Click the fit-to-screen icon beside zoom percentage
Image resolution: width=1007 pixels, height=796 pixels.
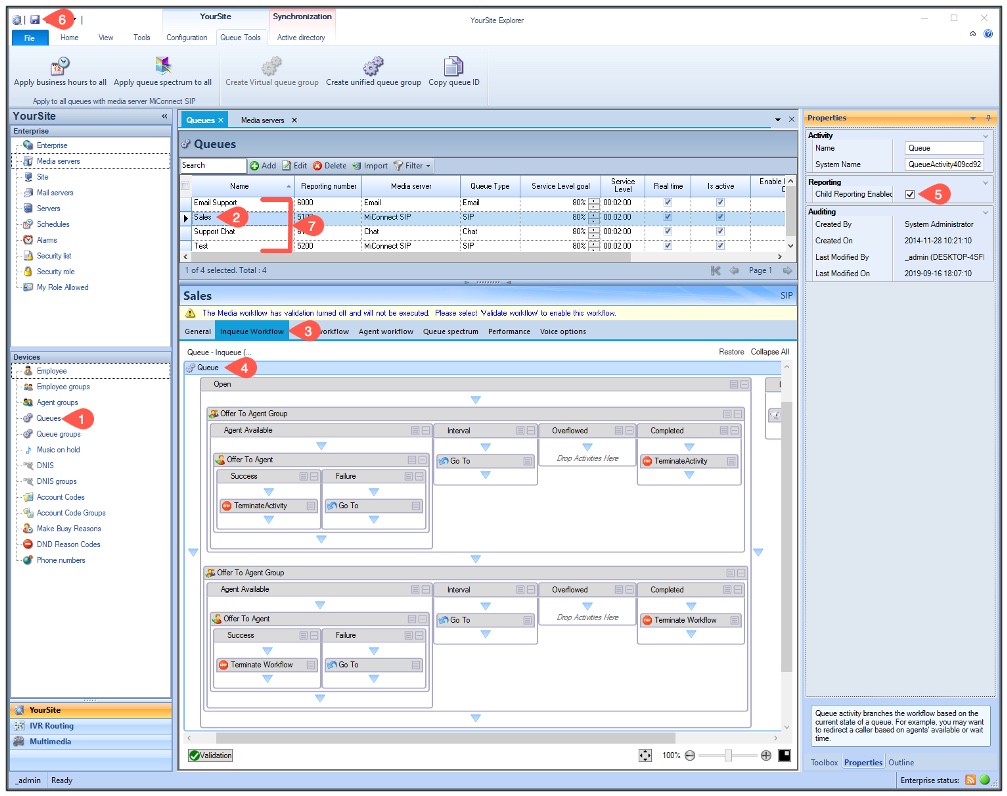pyautogui.click(x=645, y=756)
